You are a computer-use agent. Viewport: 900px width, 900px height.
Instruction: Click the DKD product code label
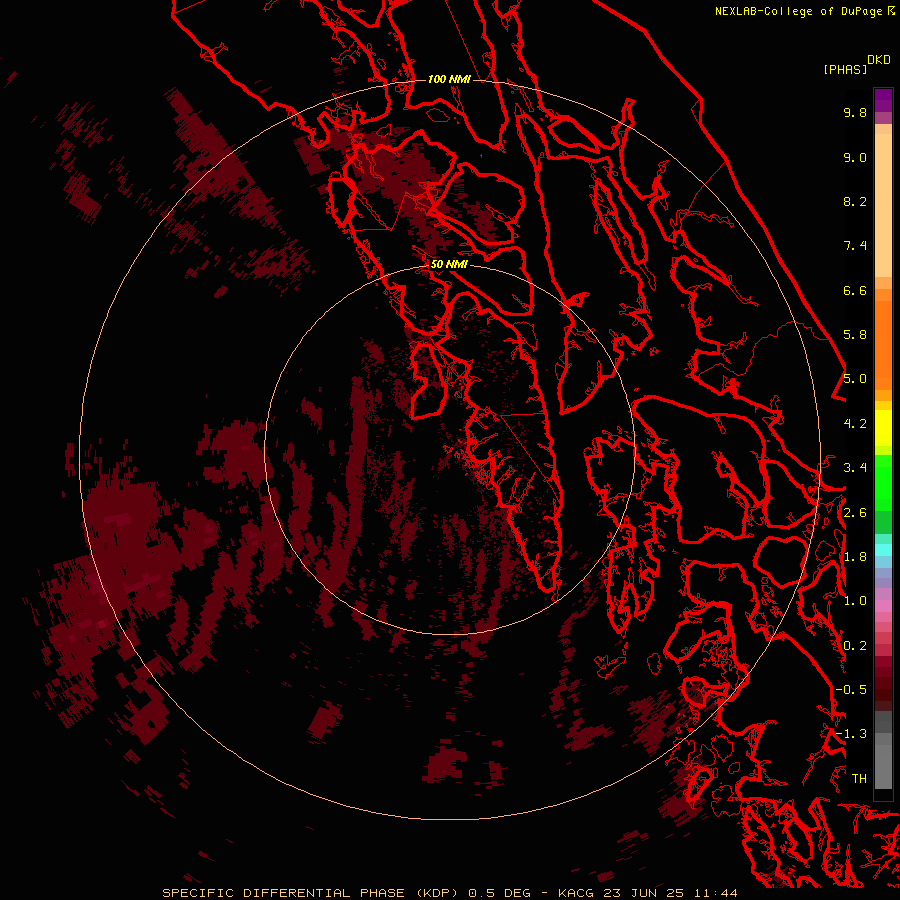[879, 60]
